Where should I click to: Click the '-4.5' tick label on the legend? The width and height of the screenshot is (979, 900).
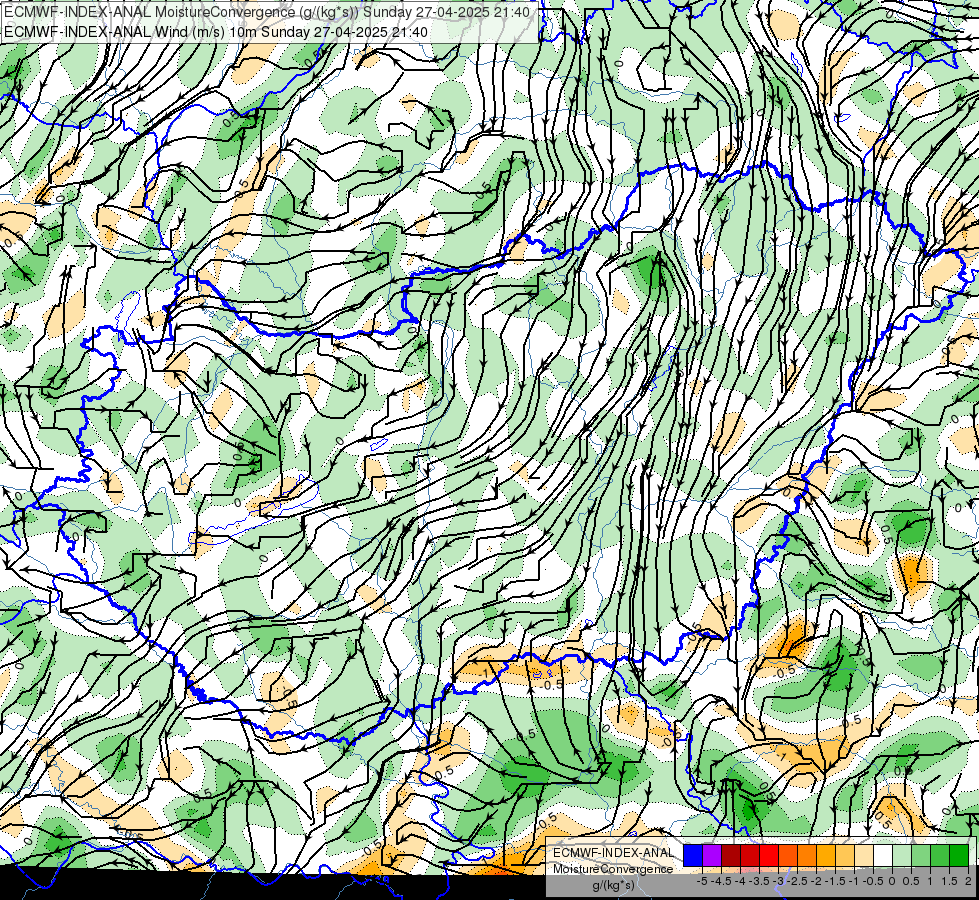point(723,881)
